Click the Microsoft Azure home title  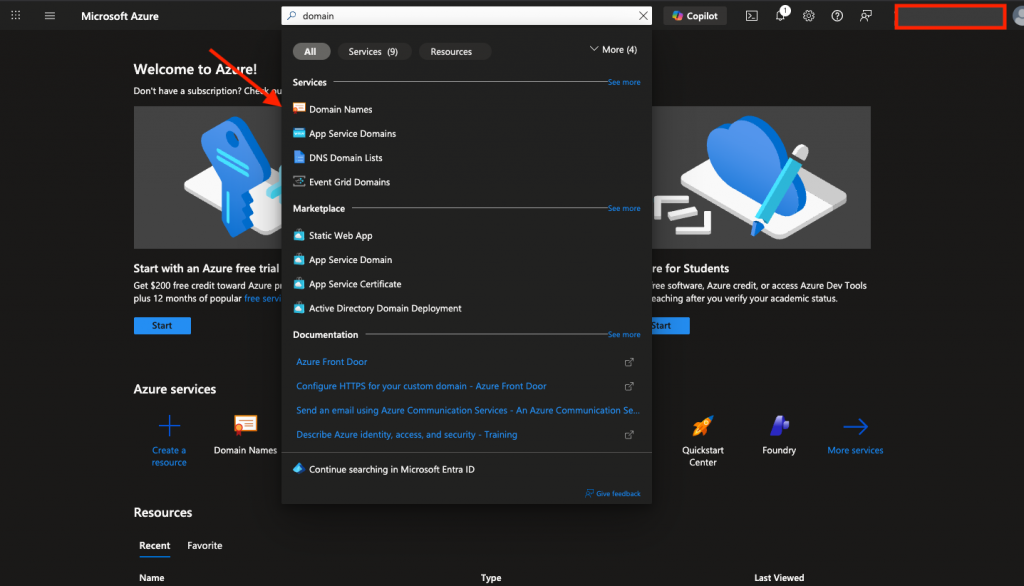120,16
